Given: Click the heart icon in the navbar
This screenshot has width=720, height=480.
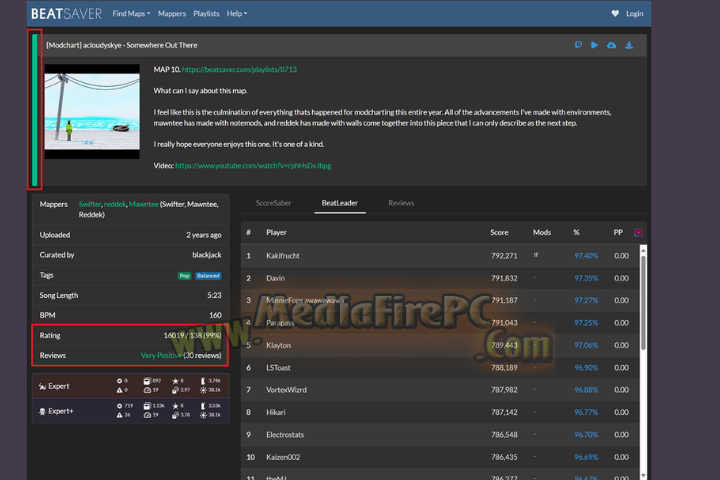Looking at the screenshot, I should point(615,14).
